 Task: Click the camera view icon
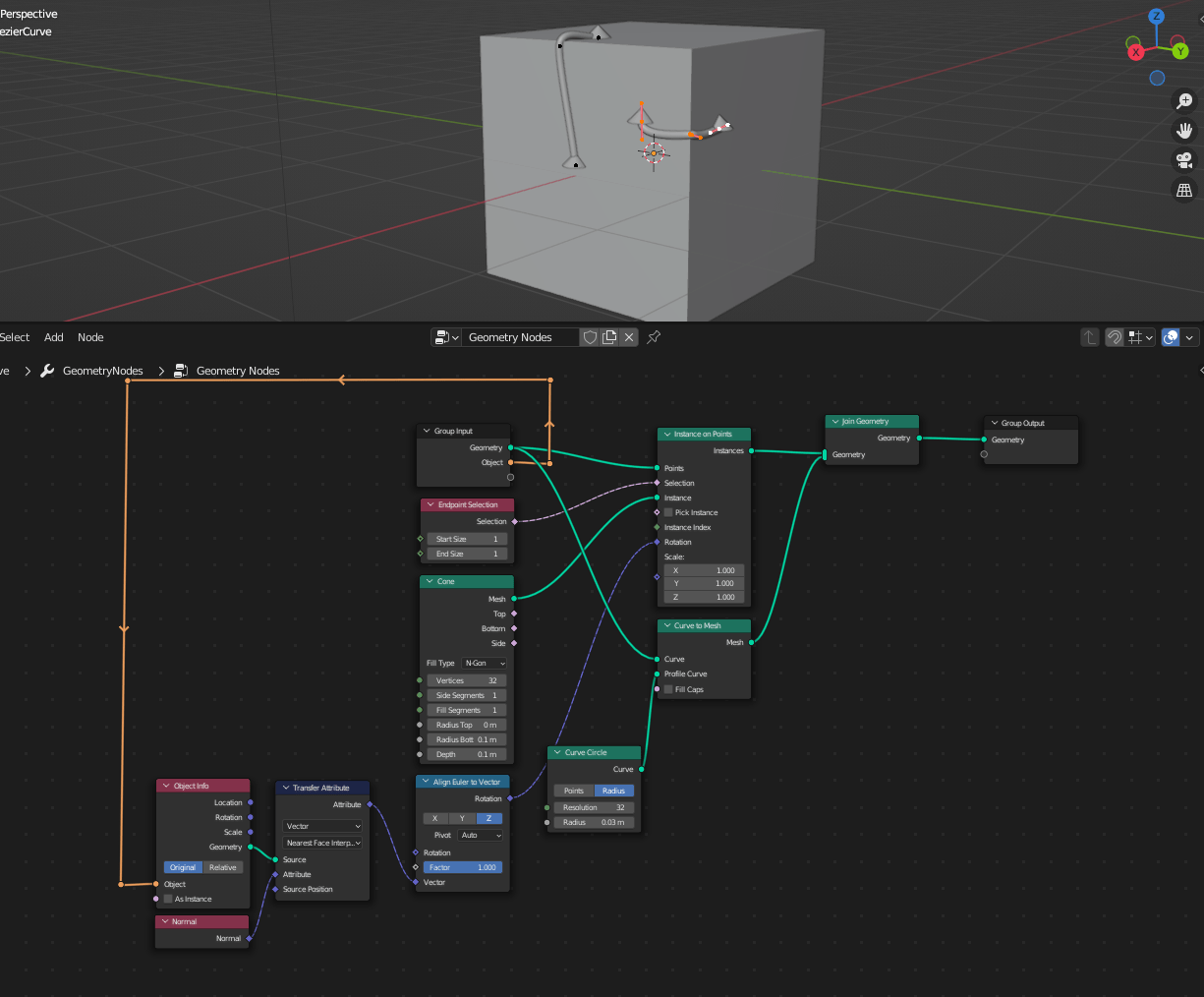pos(1184,160)
